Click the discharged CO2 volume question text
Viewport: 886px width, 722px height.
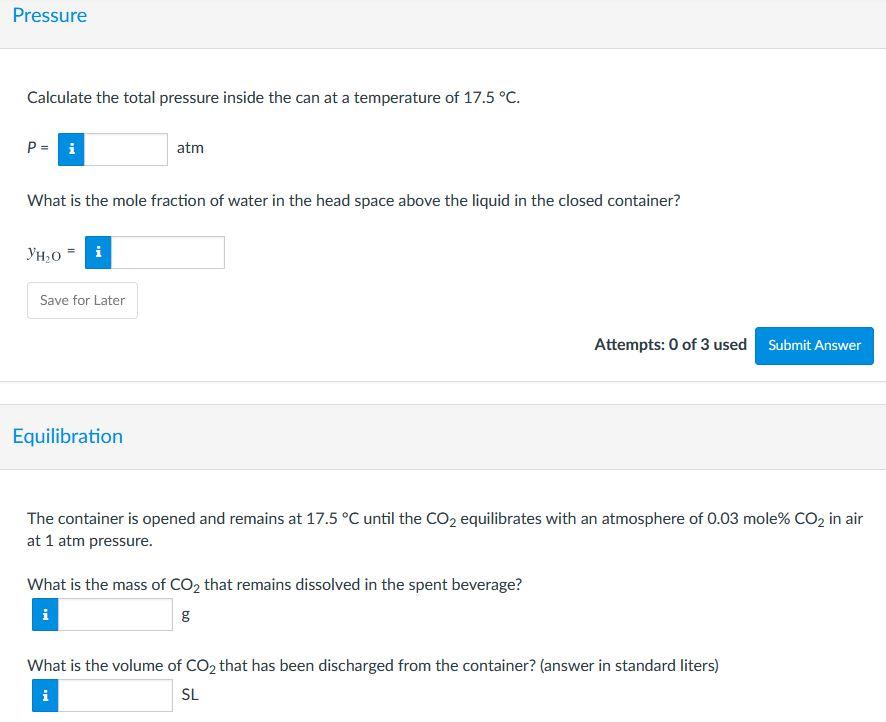point(372,665)
